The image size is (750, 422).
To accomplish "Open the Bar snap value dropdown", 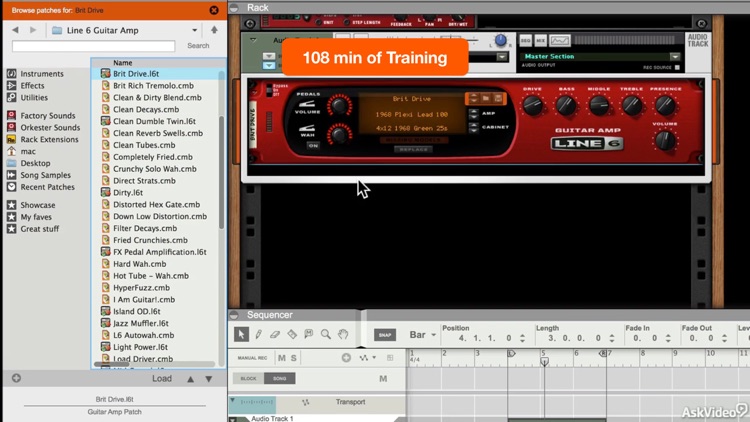I will pos(433,334).
